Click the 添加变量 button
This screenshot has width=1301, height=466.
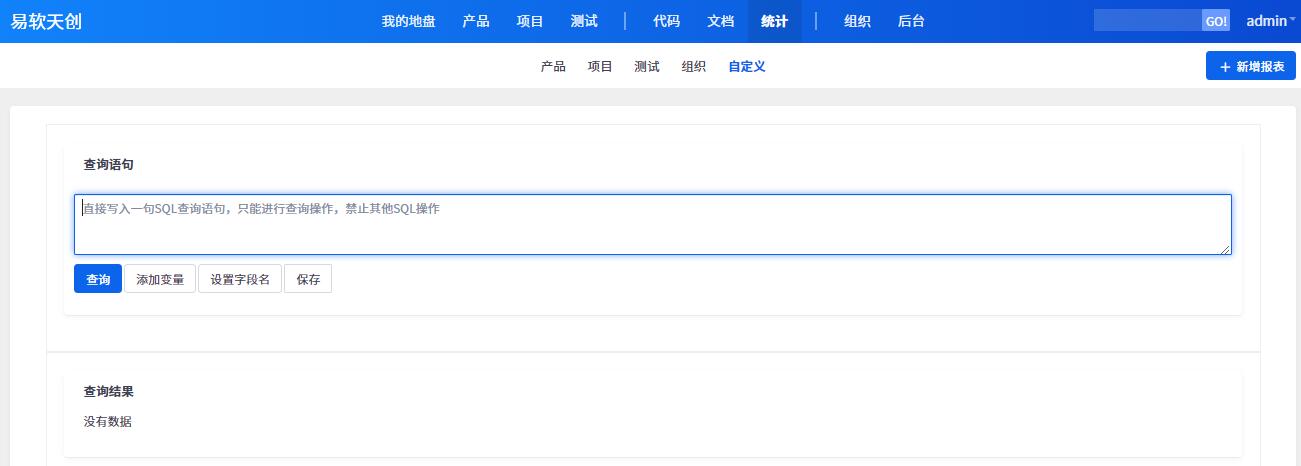coord(160,280)
